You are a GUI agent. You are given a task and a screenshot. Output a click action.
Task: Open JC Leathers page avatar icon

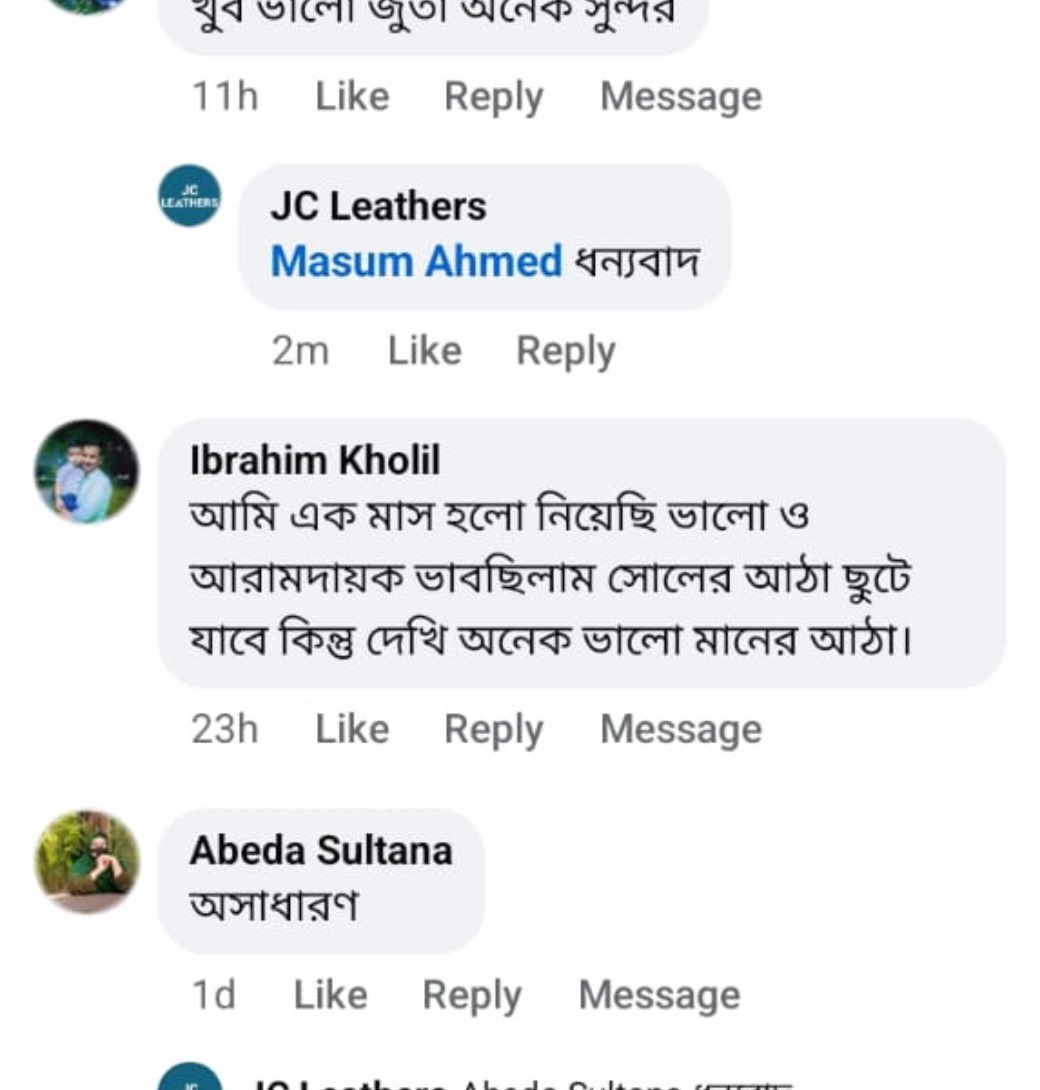[189, 196]
